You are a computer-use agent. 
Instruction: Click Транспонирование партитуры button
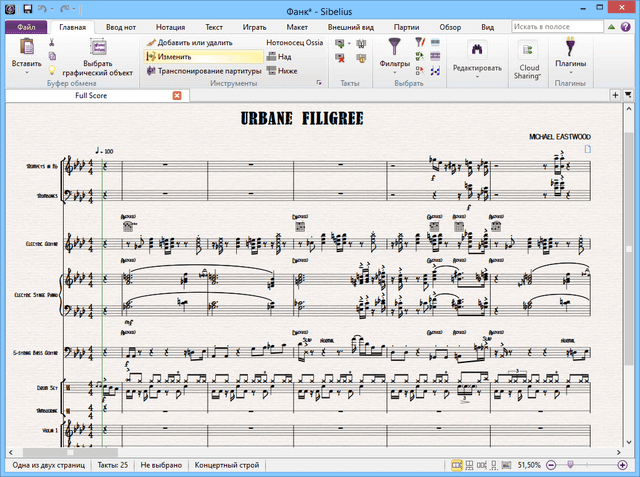point(203,71)
